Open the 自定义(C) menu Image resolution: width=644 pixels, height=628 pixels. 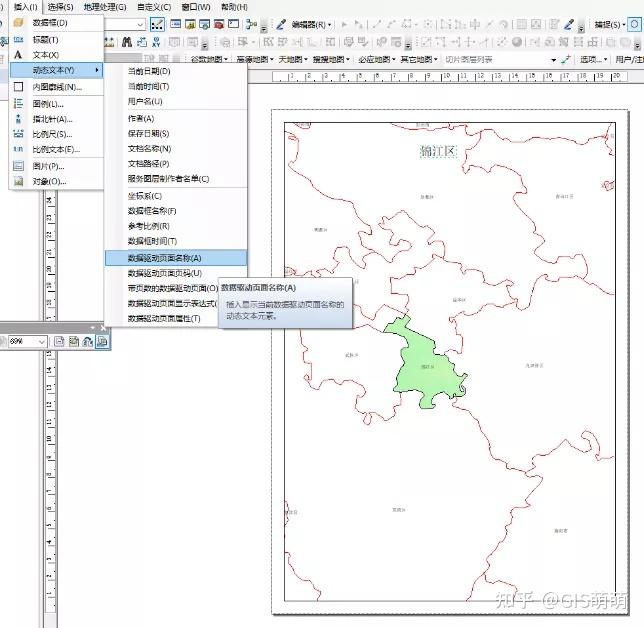point(154,7)
